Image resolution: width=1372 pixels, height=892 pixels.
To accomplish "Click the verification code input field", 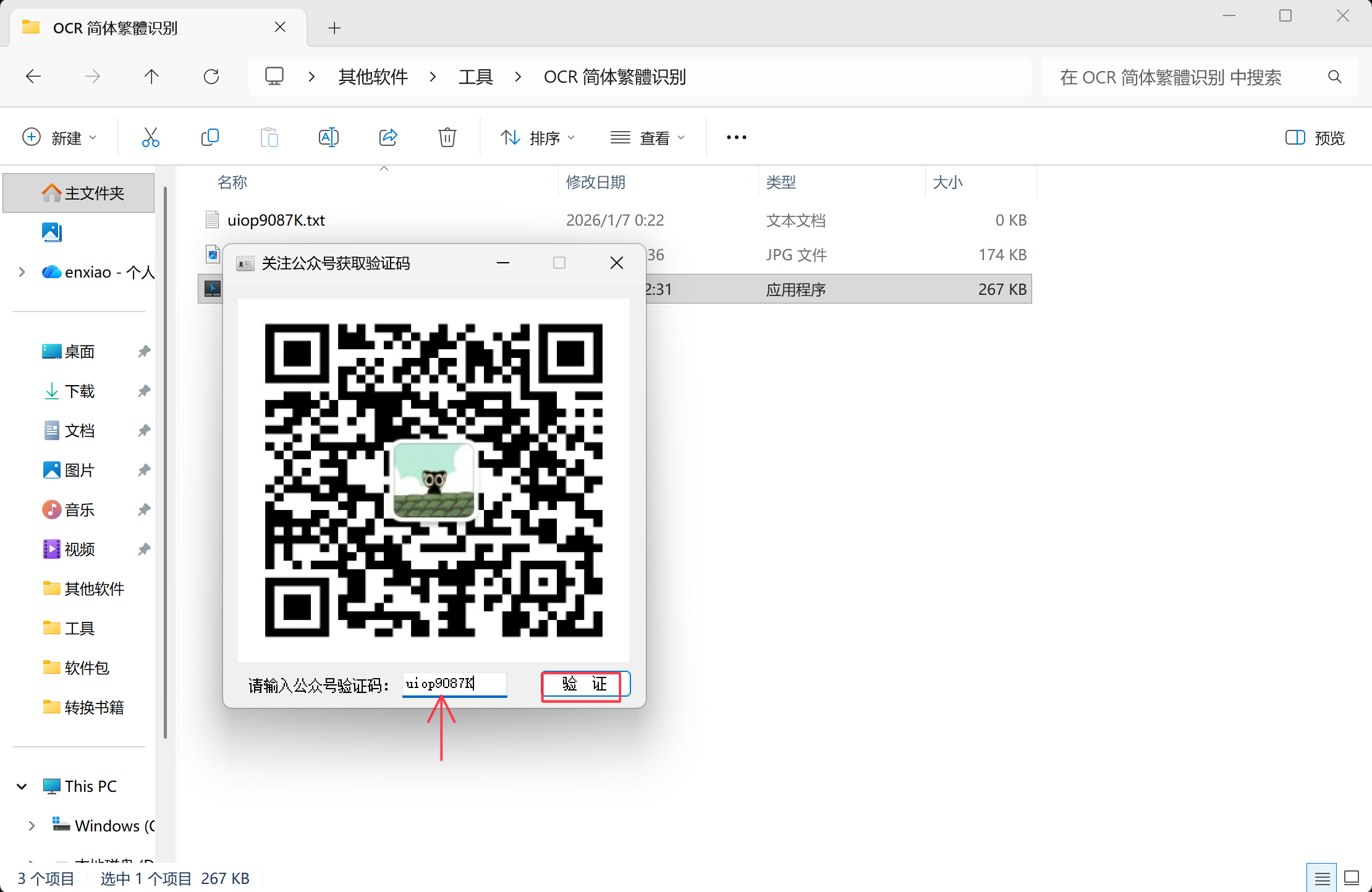I will 454,684.
